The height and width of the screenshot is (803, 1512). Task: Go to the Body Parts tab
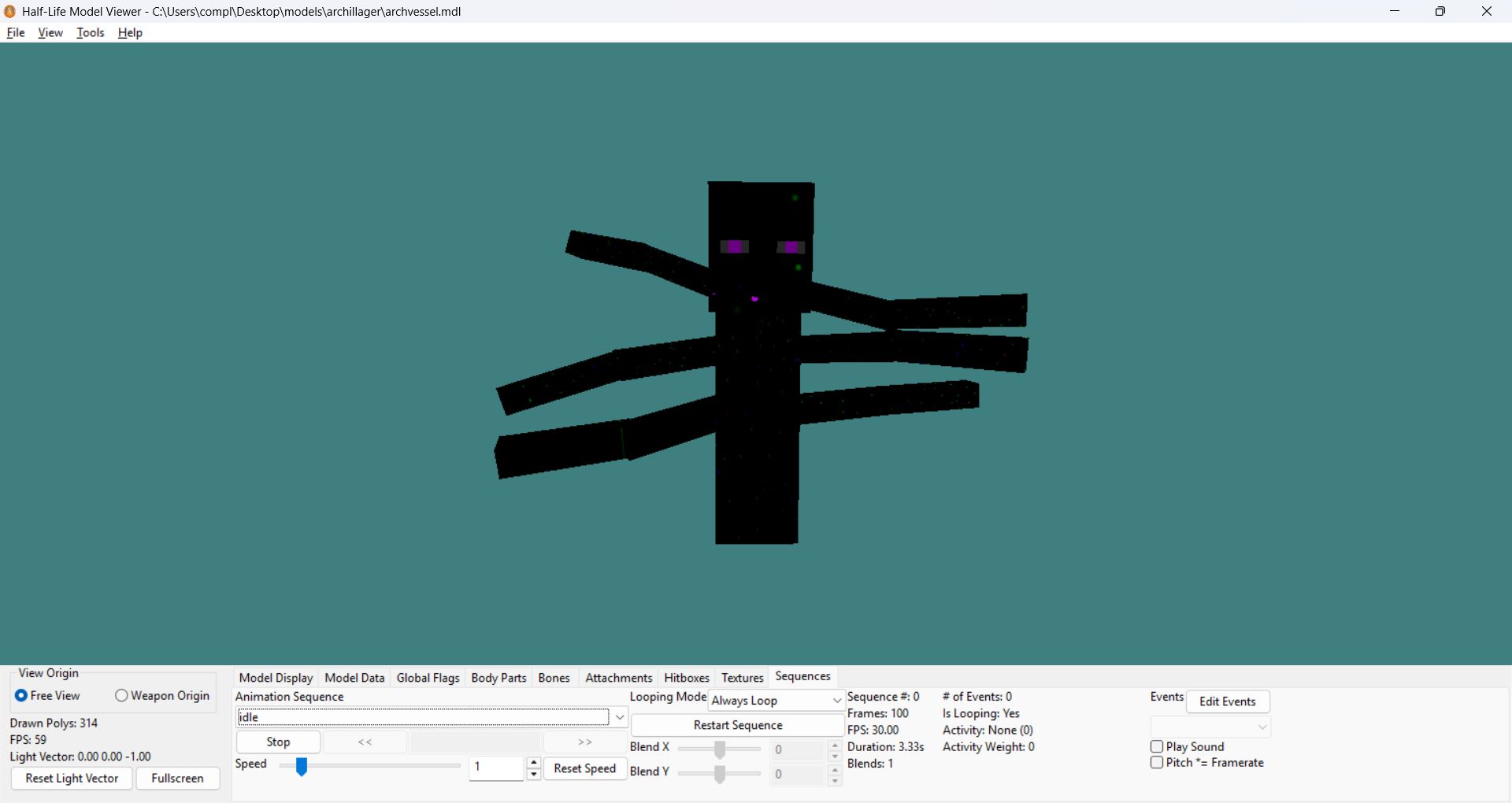498,678
